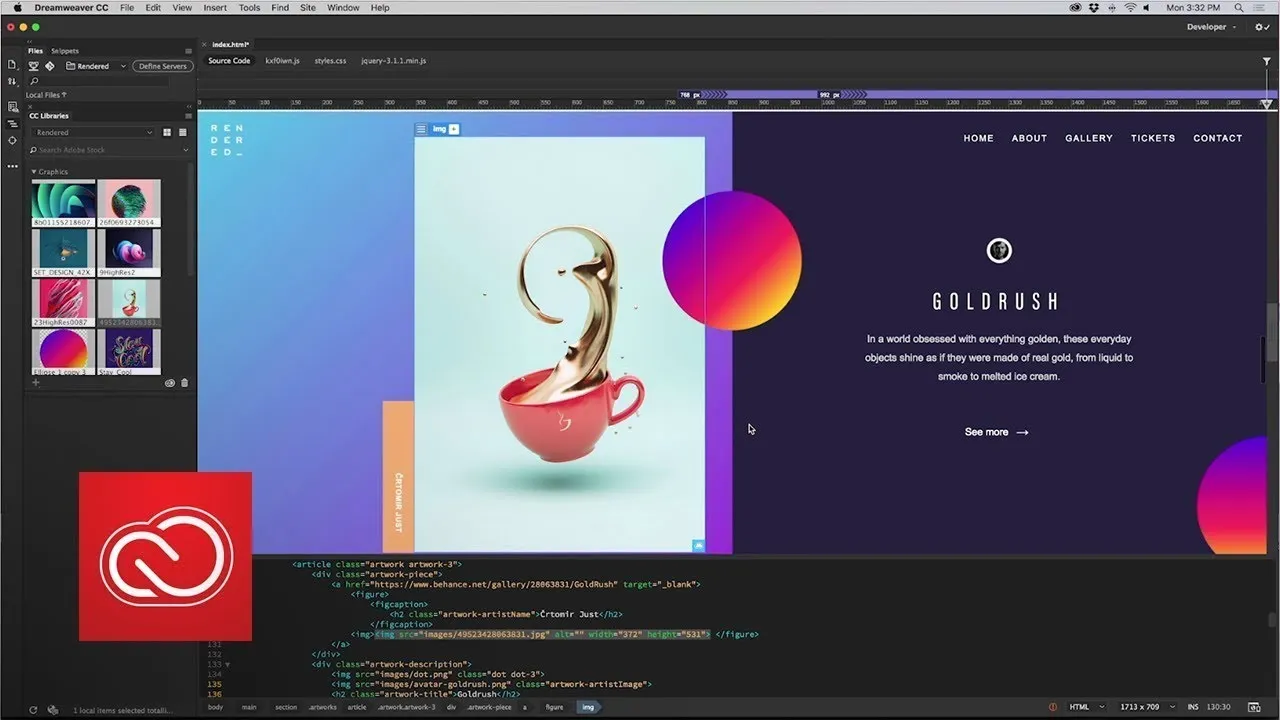Click the delete asset trash icon in CC Libraries
1280x720 pixels.
click(184, 383)
